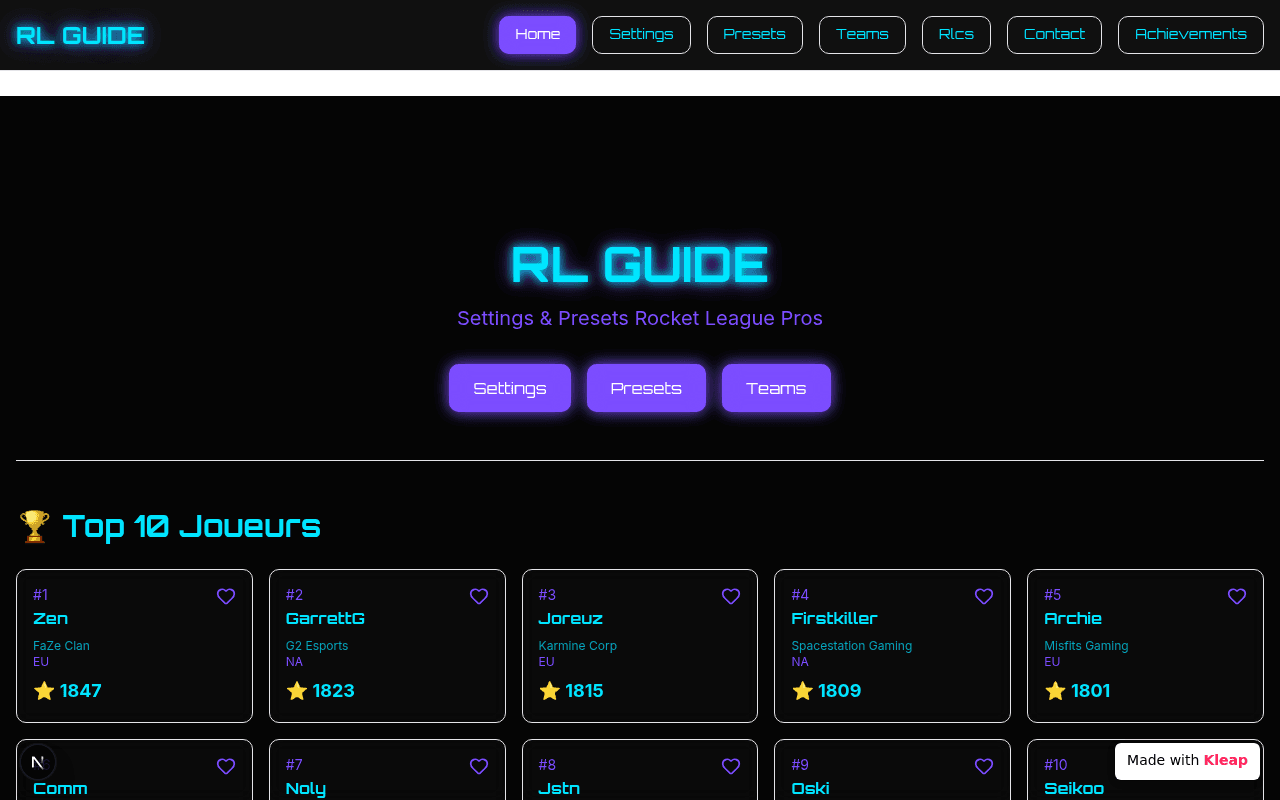The width and height of the screenshot is (1280, 800).
Task: Select the Firstkiller player name
Action: [834, 619]
